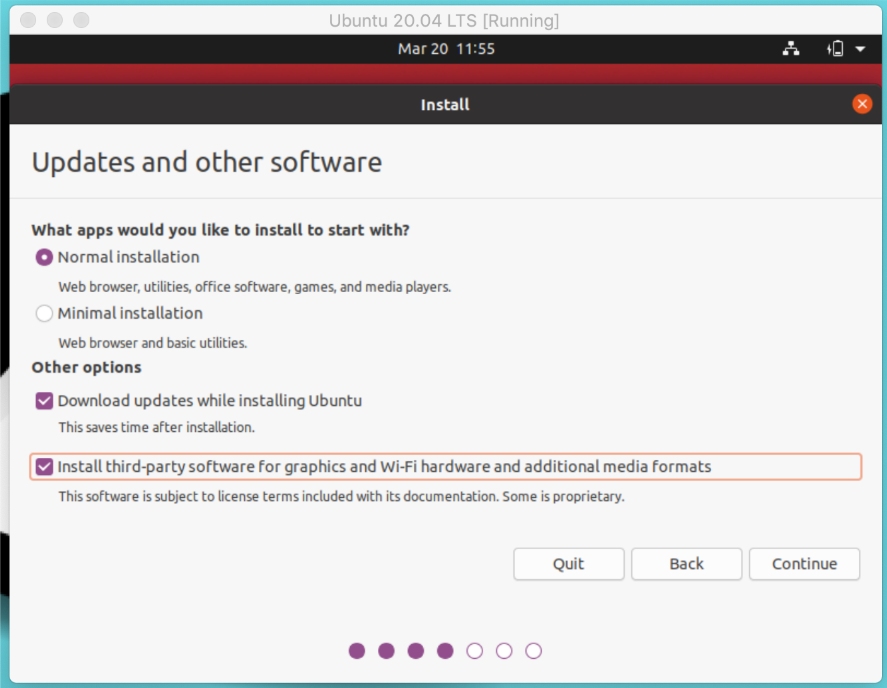Open the wired network status icon
This screenshot has width=887, height=688.
tap(791, 49)
